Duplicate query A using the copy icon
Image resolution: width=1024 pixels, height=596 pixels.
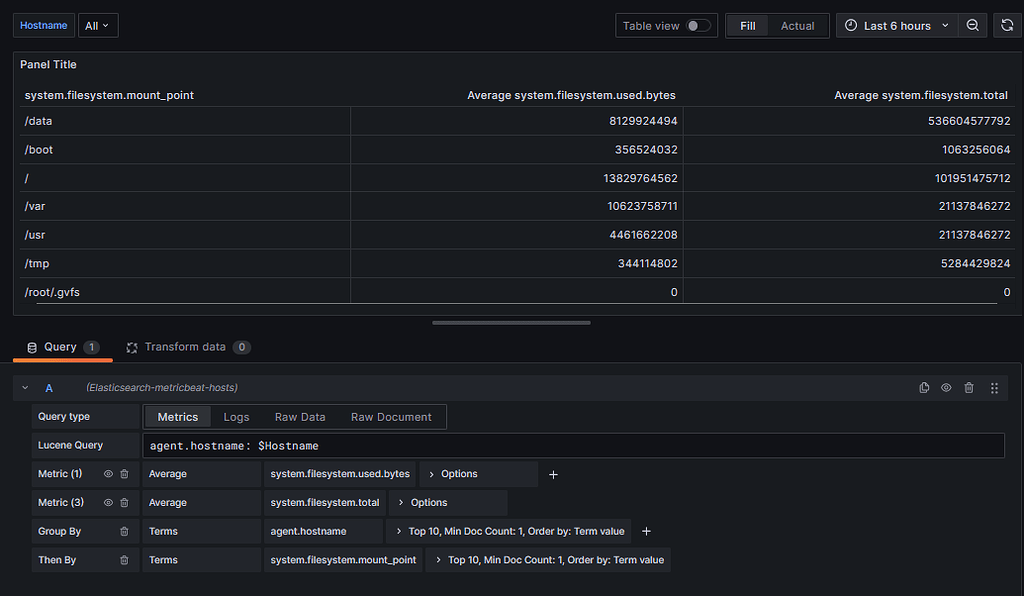[924, 387]
